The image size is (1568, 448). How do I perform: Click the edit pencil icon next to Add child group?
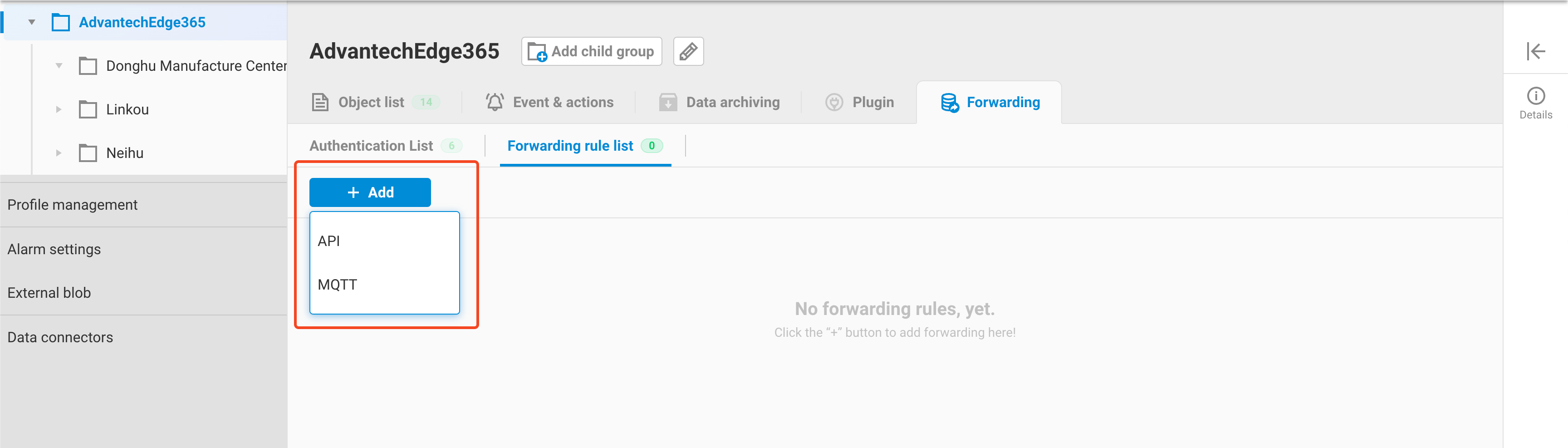click(688, 51)
